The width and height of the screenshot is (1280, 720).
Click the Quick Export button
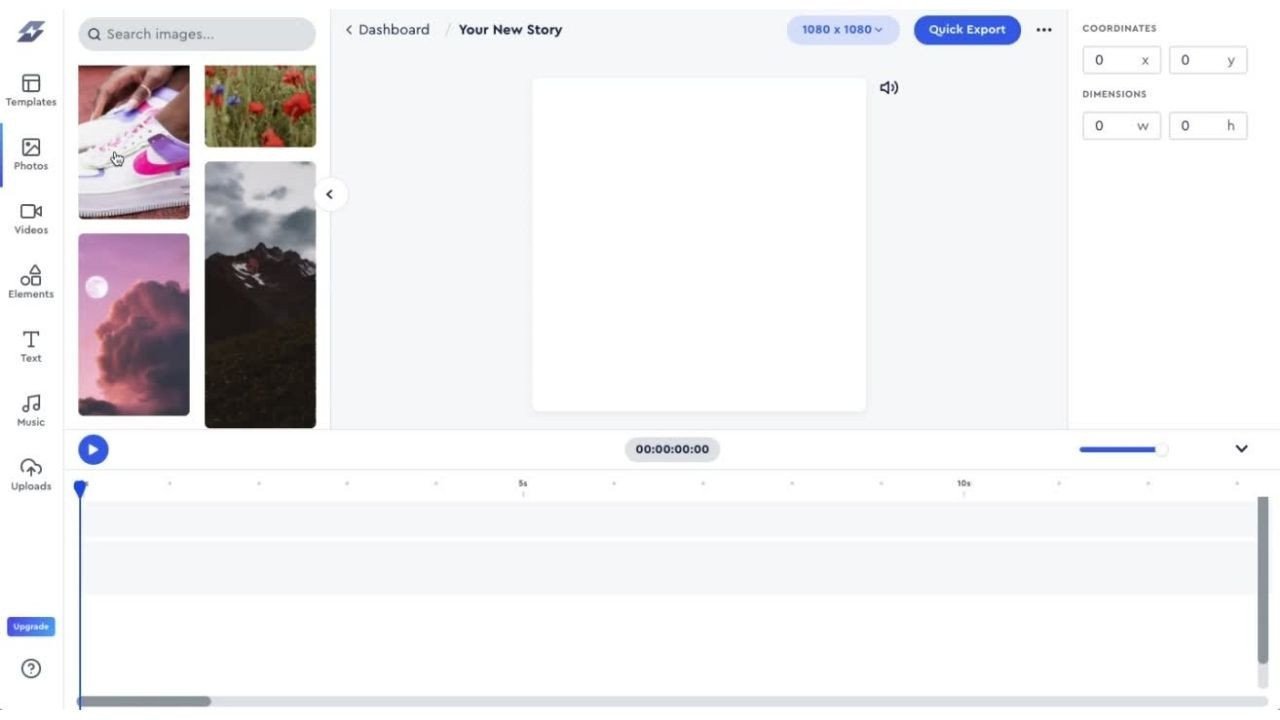tap(966, 29)
